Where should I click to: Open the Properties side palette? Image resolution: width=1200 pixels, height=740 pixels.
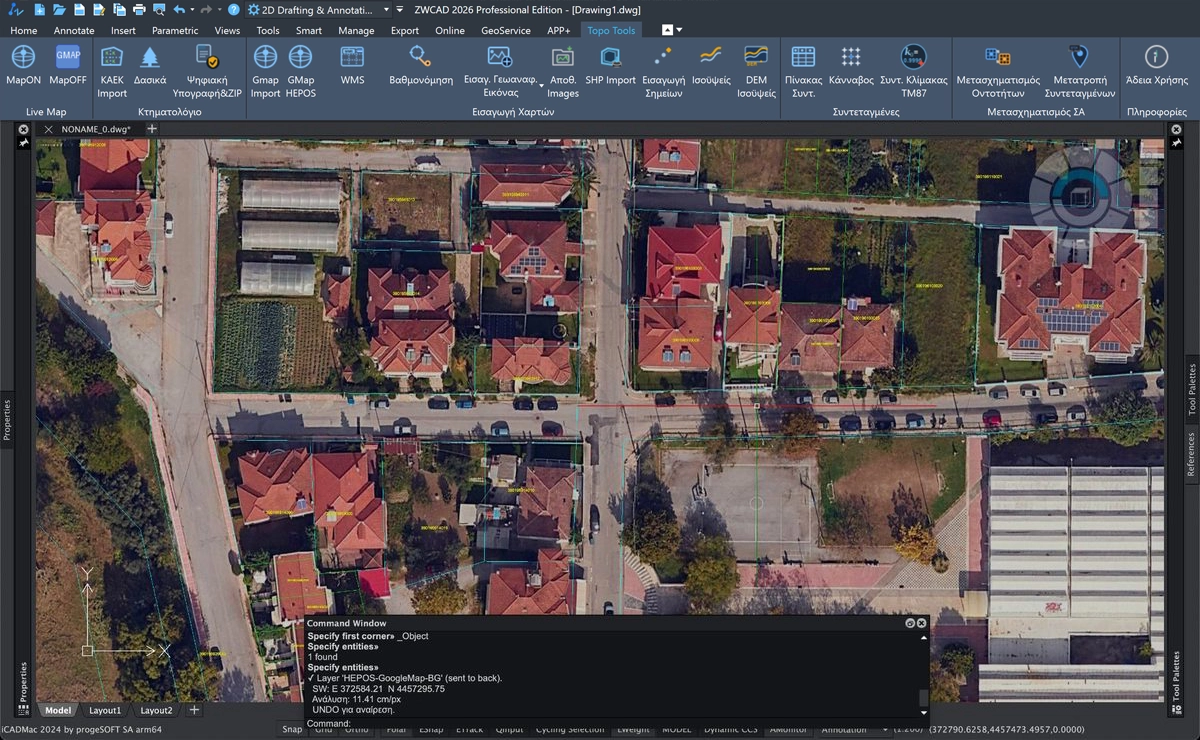[7, 420]
